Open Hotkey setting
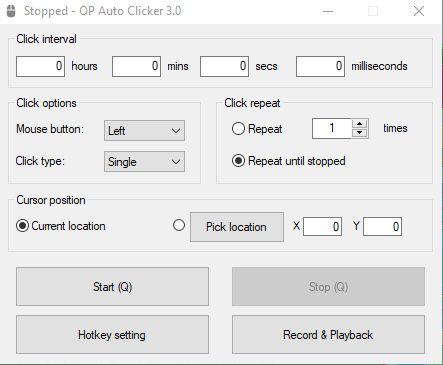Viewport: 443px width, 365px height. click(x=112, y=335)
